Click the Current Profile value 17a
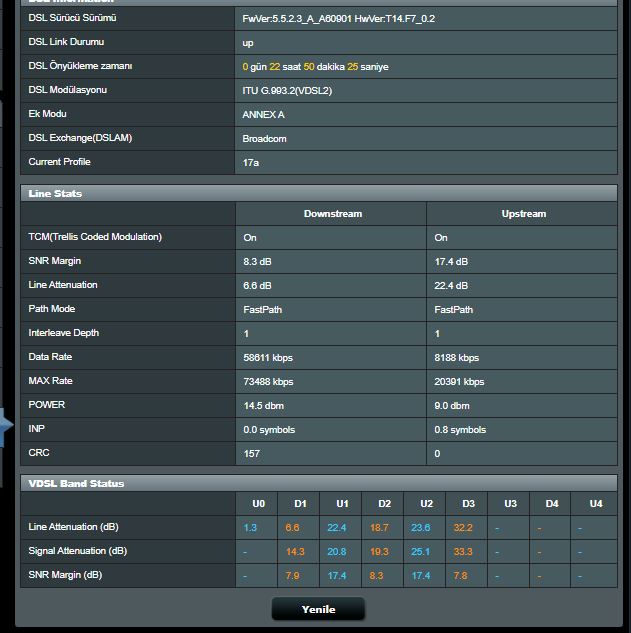Screen dimensions: 631x633 250,163
